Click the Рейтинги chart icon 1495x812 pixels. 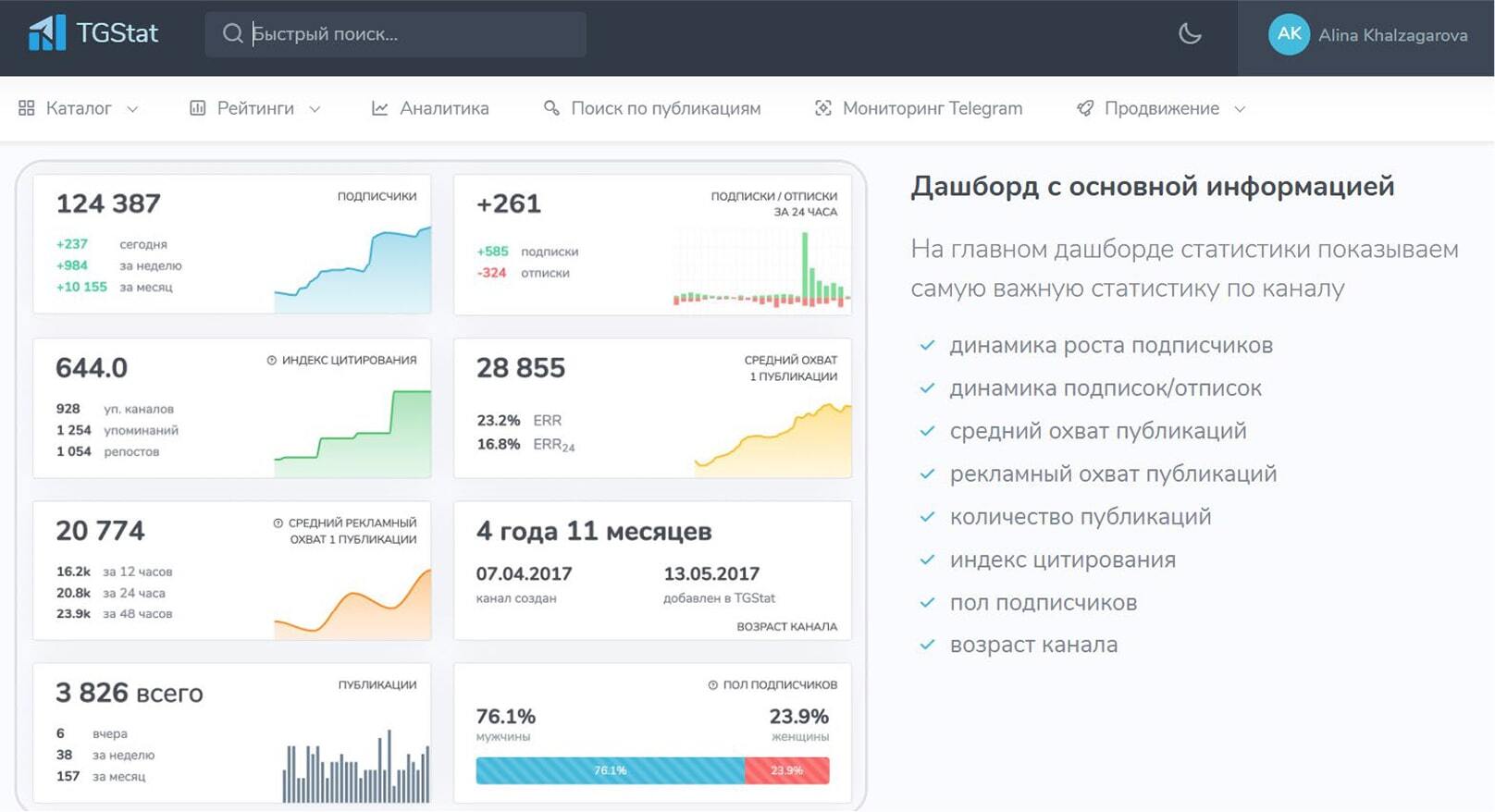pos(197,108)
